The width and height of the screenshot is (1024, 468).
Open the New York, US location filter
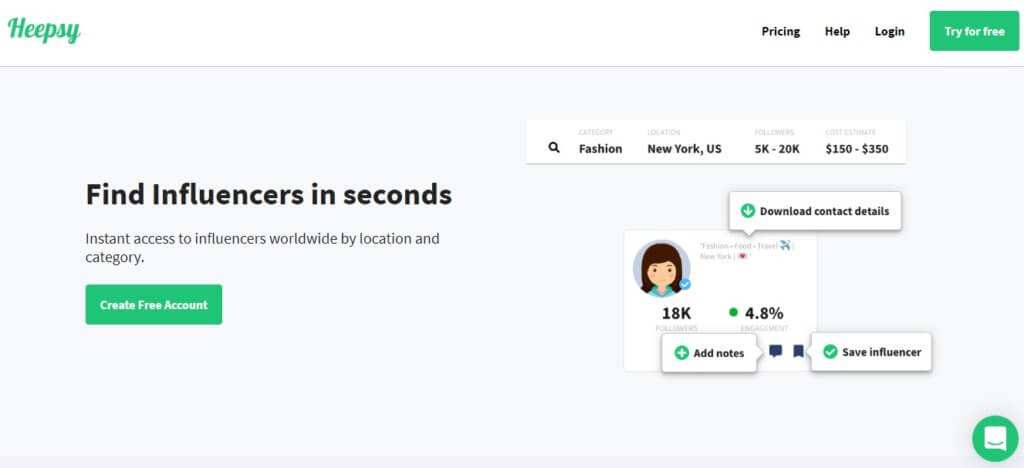click(684, 148)
